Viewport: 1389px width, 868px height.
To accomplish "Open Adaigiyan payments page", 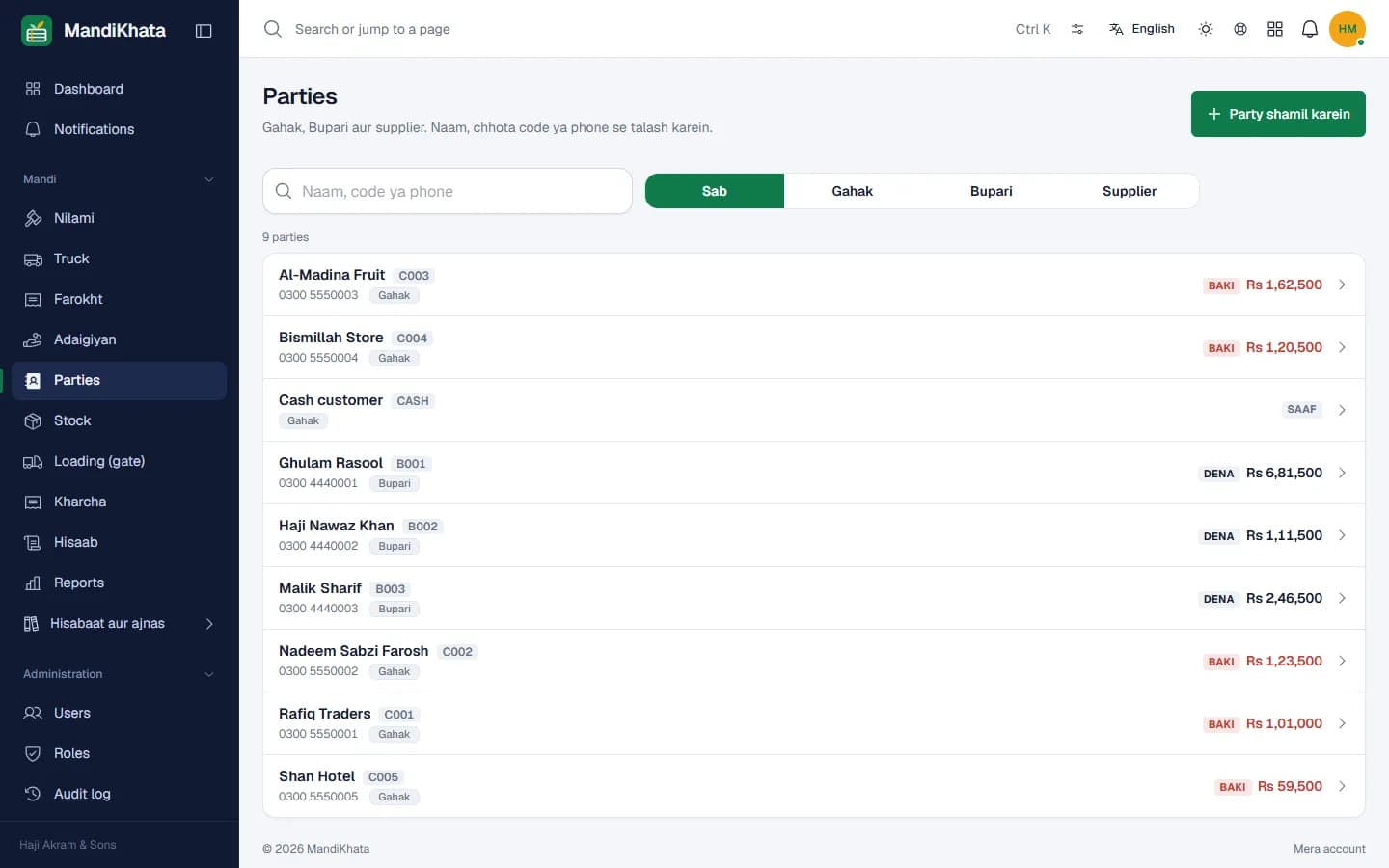I will point(119,339).
